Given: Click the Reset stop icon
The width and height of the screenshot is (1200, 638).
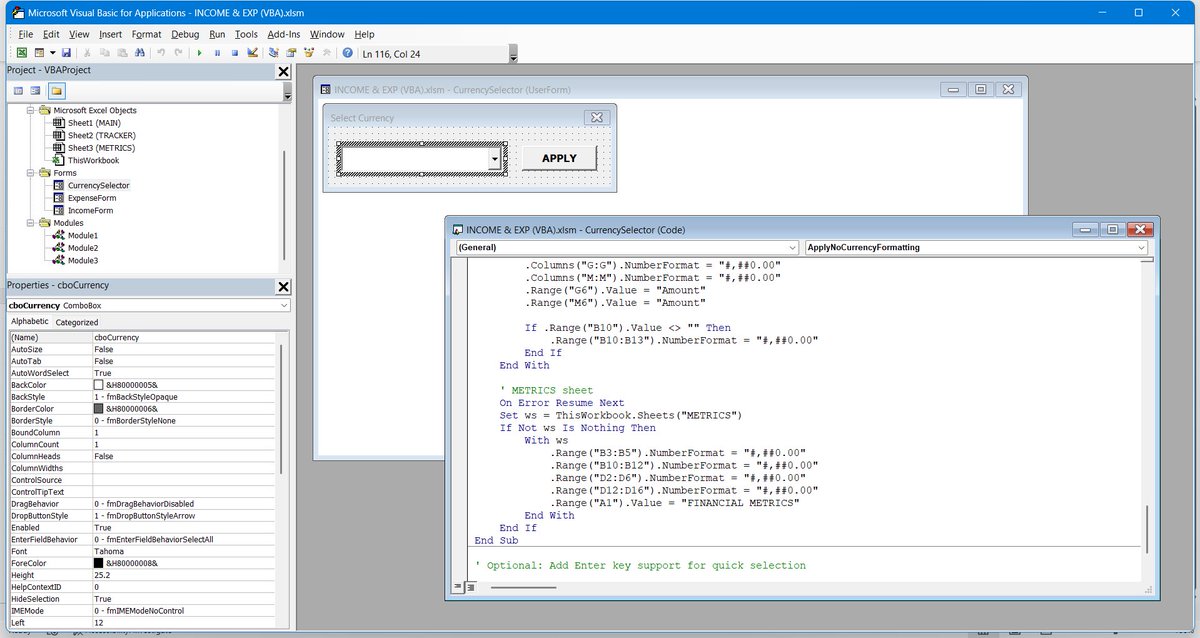Looking at the screenshot, I should pos(234,52).
